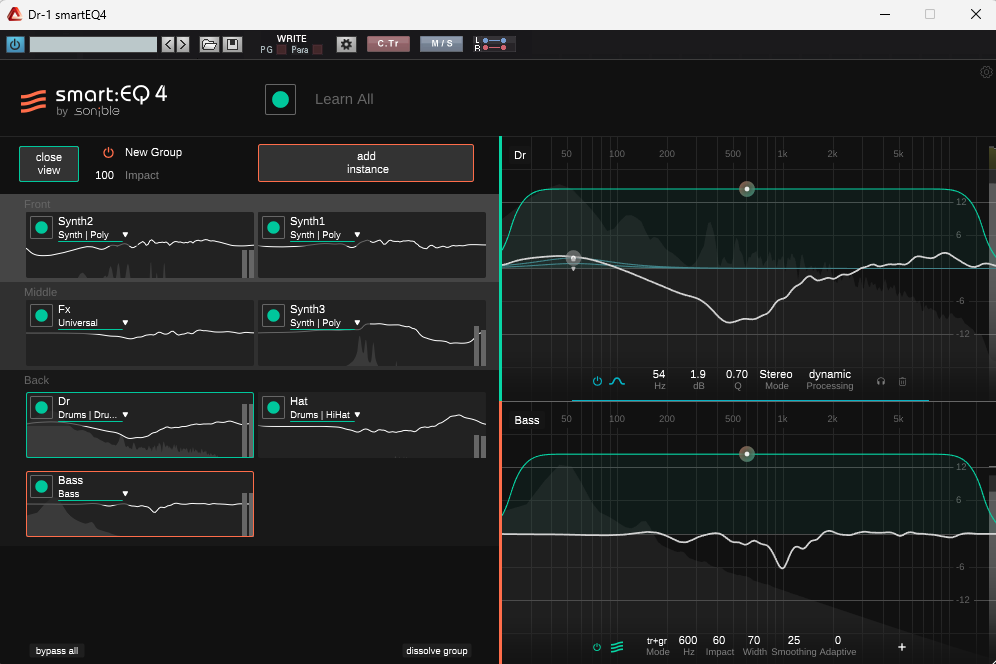Image resolution: width=996 pixels, height=664 pixels.
Task: Open the load preset folder icon
Action: (x=209, y=44)
